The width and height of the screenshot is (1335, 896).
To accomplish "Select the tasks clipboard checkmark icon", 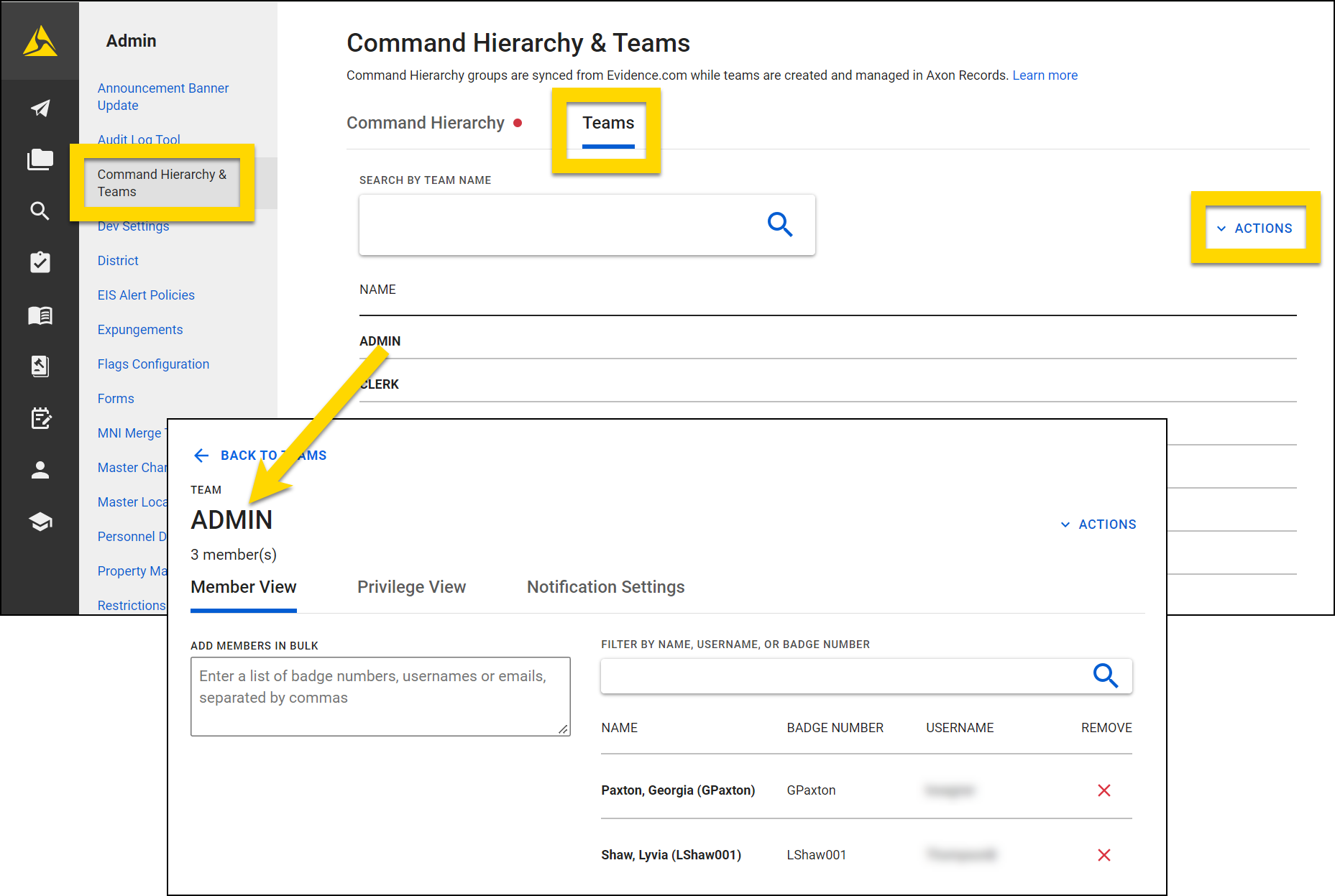I will point(40,262).
